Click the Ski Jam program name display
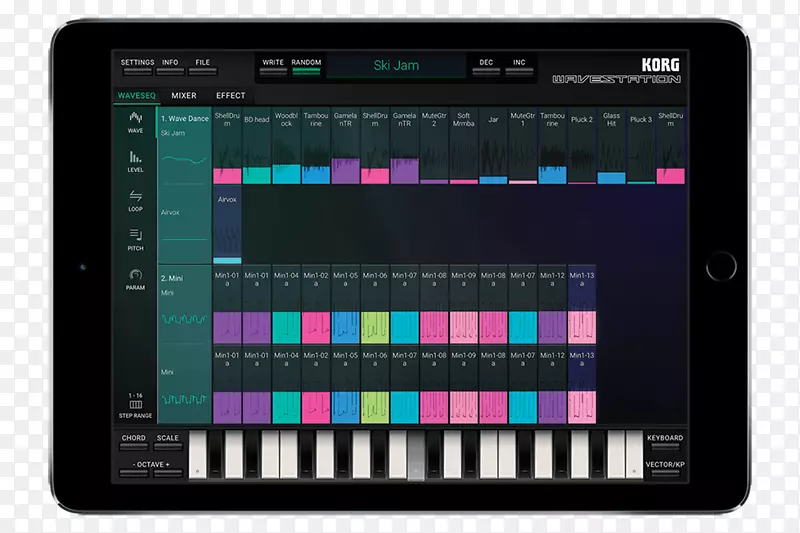 click(396, 66)
